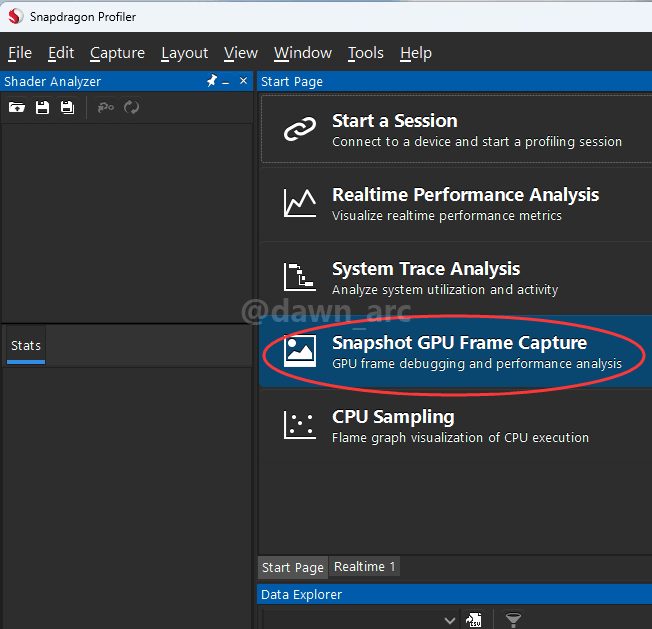Click the filter funnel icon in Data Explorer
This screenshot has width=652, height=629.
(x=513, y=620)
